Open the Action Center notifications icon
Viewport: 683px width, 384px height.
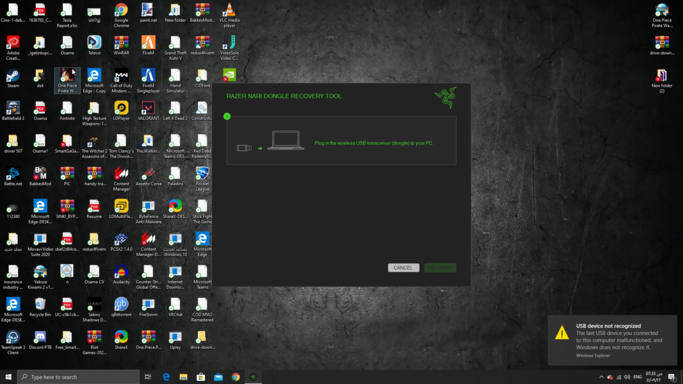pos(671,377)
